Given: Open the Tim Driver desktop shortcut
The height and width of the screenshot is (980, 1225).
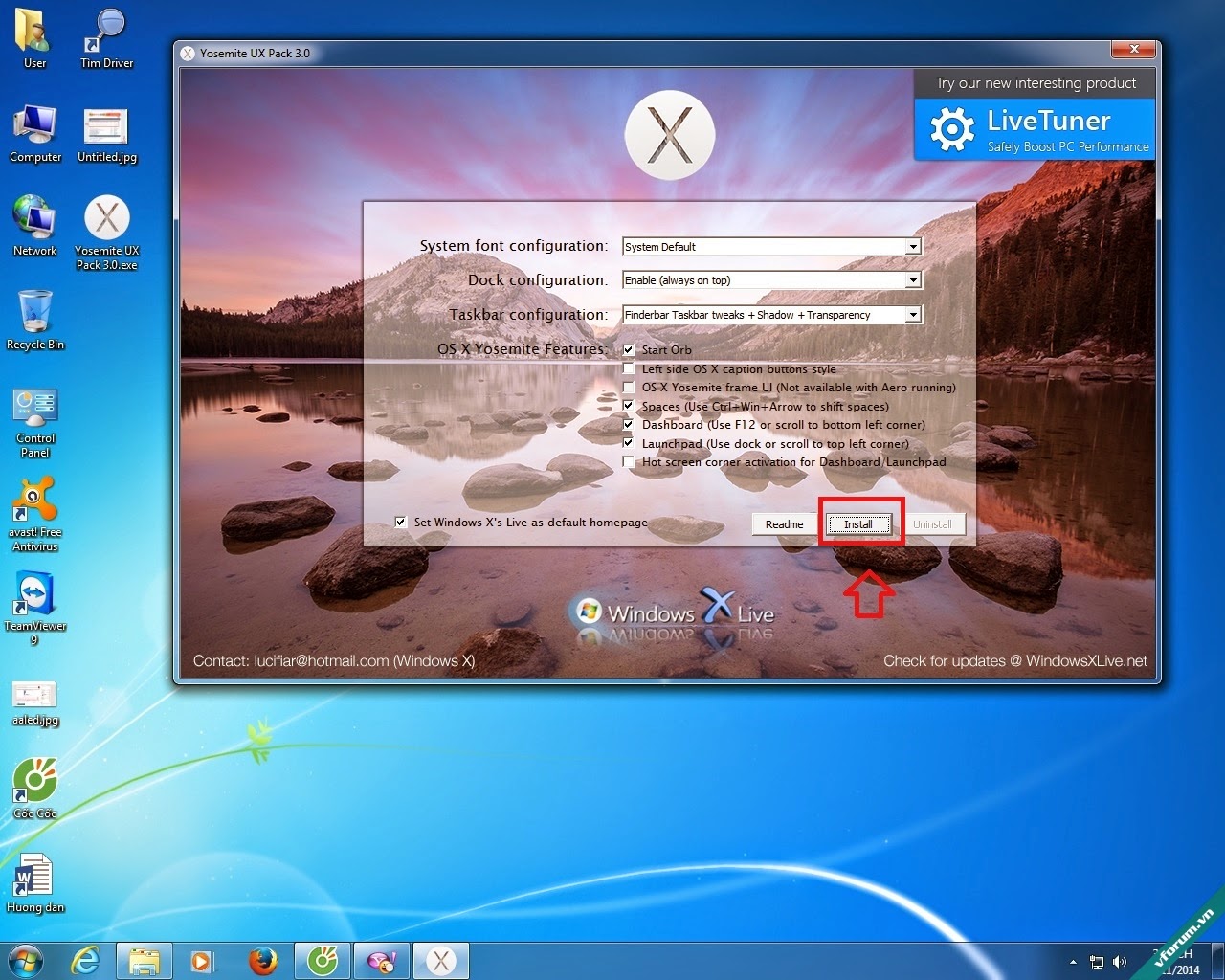Looking at the screenshot, I should click(106, 38).
